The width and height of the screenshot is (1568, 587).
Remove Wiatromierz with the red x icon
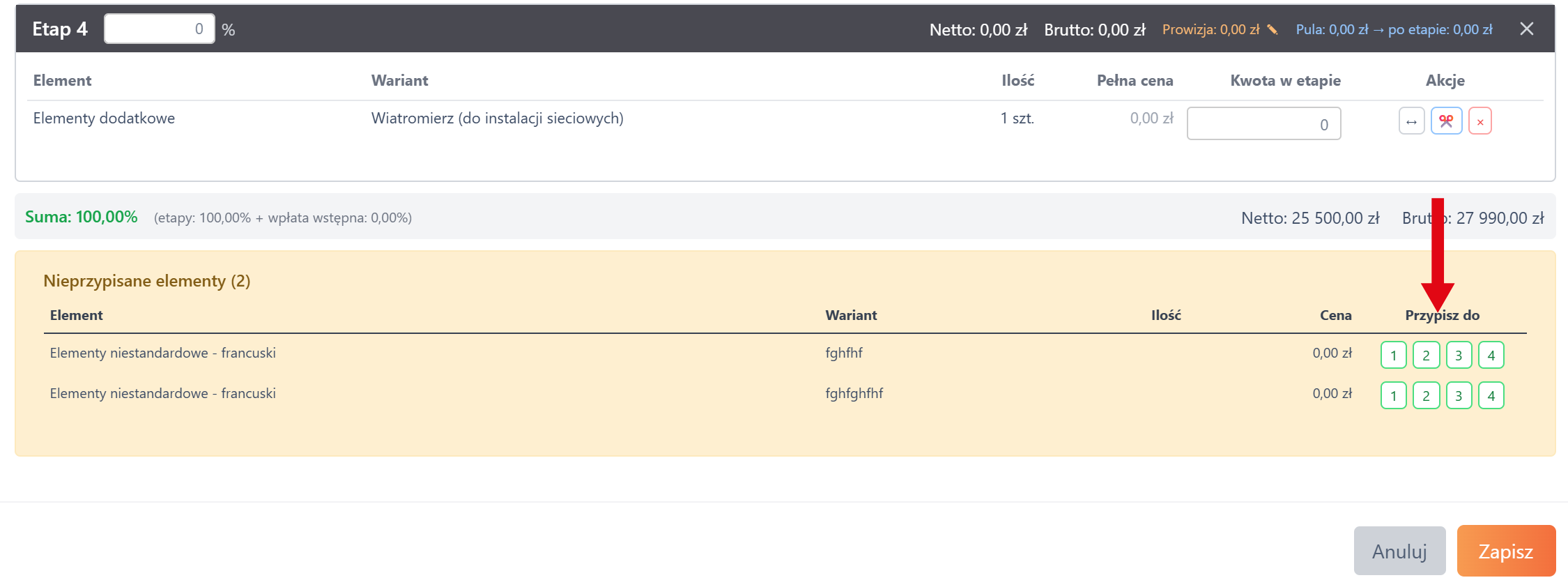click(x=1479, y=121)
